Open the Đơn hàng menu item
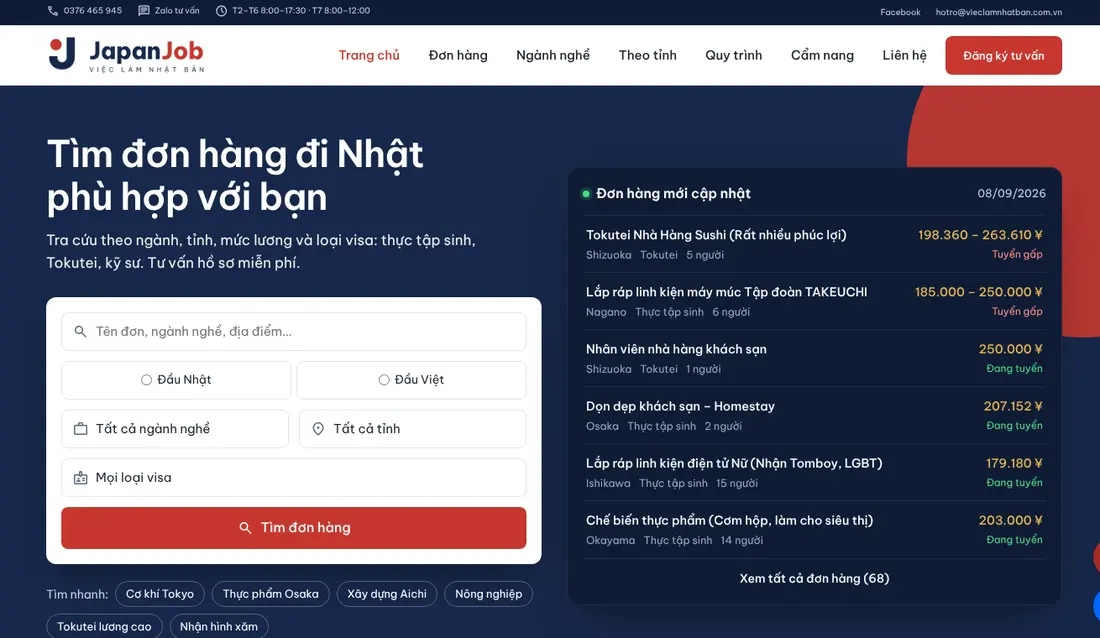 [x=458, y=55]
